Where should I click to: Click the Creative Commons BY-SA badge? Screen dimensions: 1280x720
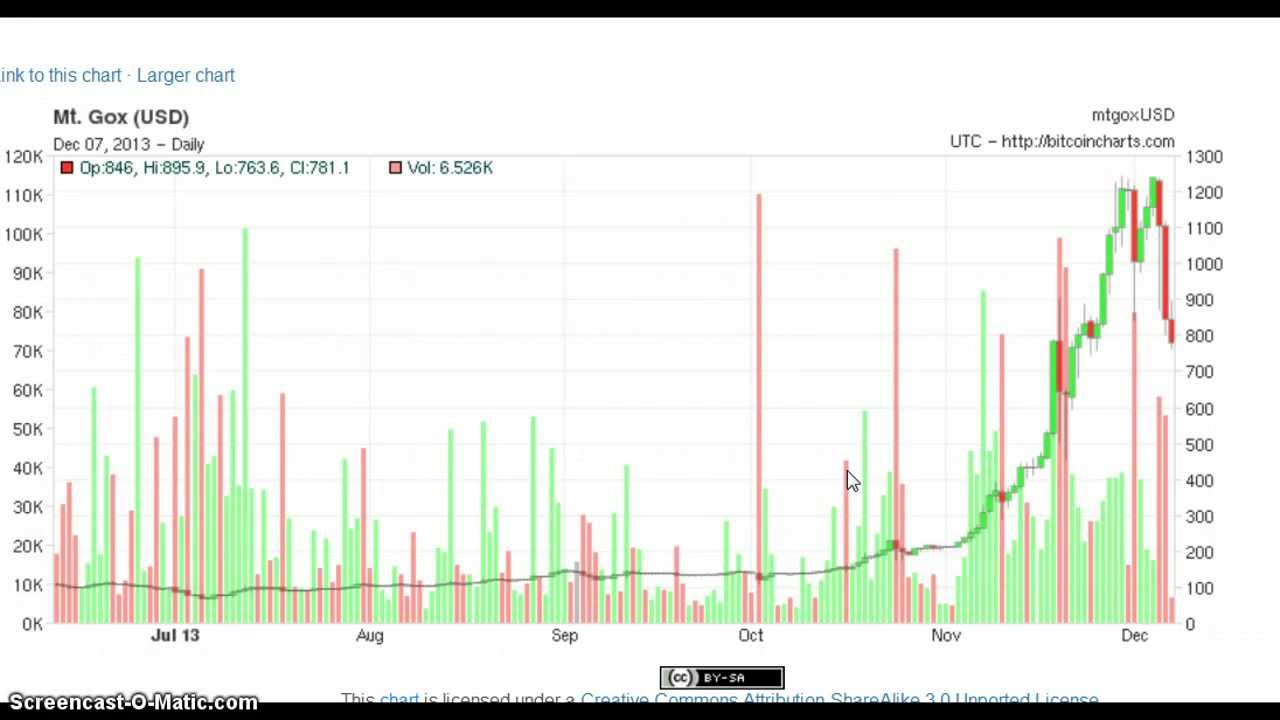[721, 678]
